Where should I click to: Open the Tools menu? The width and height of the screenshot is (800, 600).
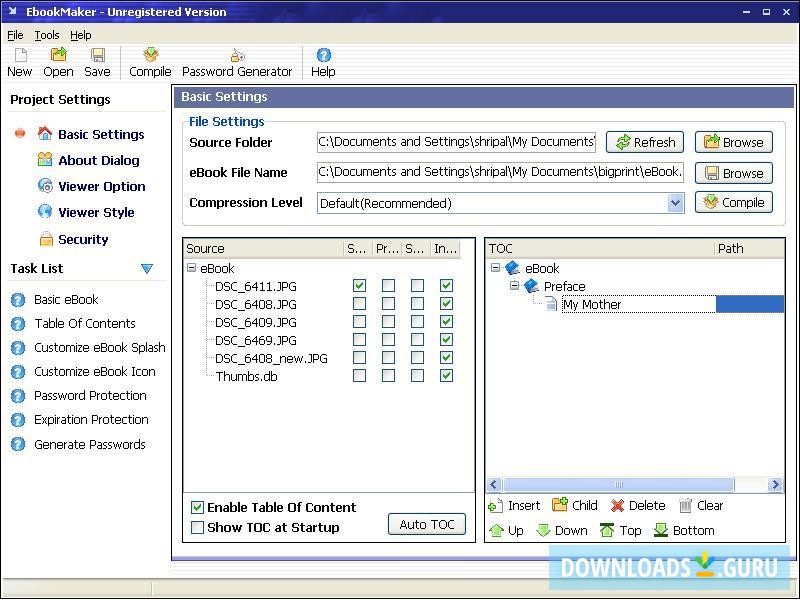(47, 35)
